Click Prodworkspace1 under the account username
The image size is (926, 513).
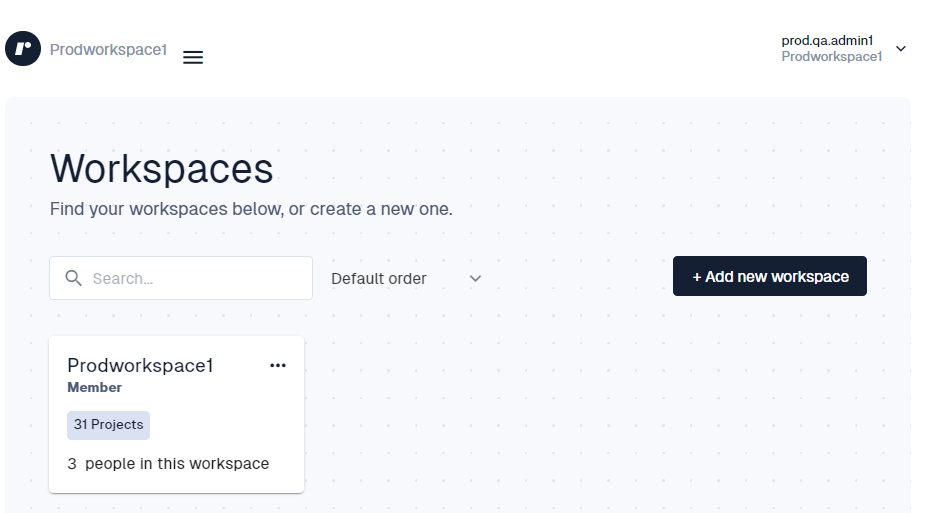[x=832, y=57]
